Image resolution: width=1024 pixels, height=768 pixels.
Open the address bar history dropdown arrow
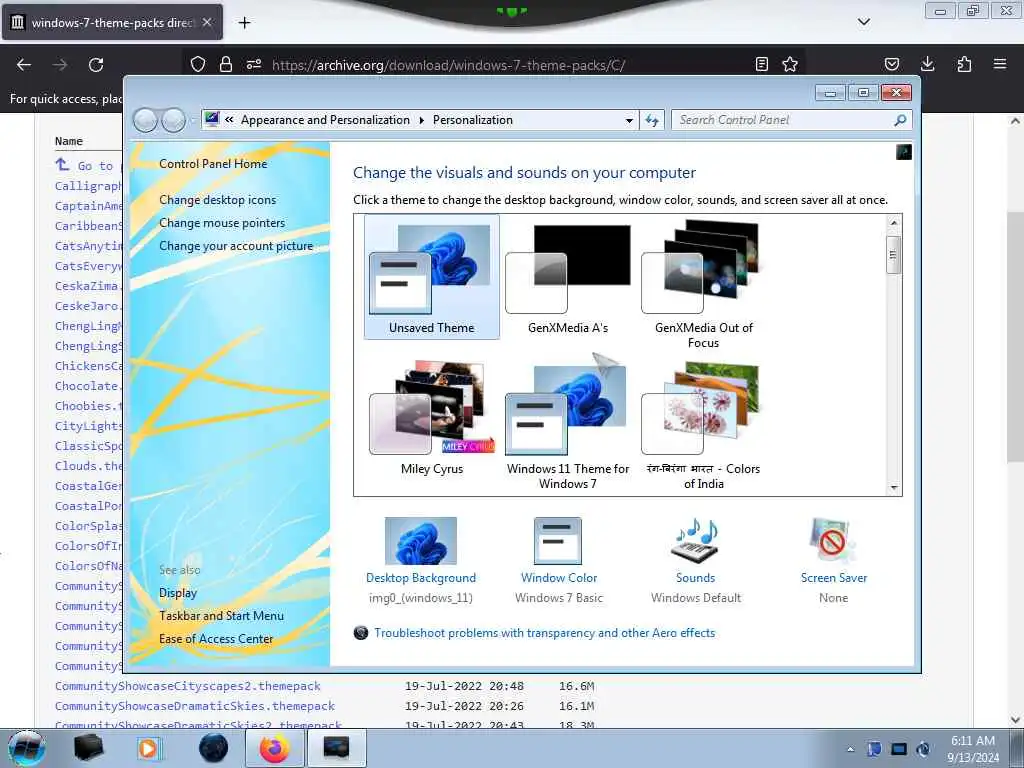(x=629, y=120)
